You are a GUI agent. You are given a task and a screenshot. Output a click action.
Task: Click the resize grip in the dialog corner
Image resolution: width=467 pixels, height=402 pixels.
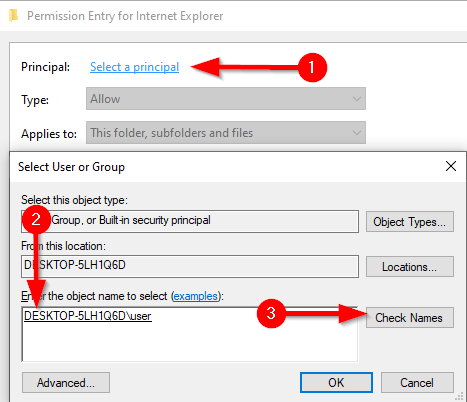(x=460, y=396)
